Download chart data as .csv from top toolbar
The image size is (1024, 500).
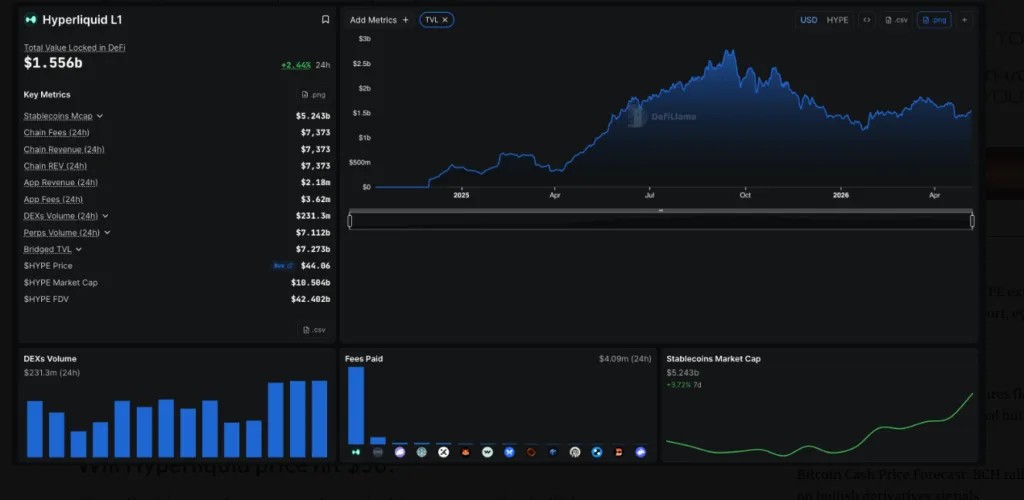point(896,20)
